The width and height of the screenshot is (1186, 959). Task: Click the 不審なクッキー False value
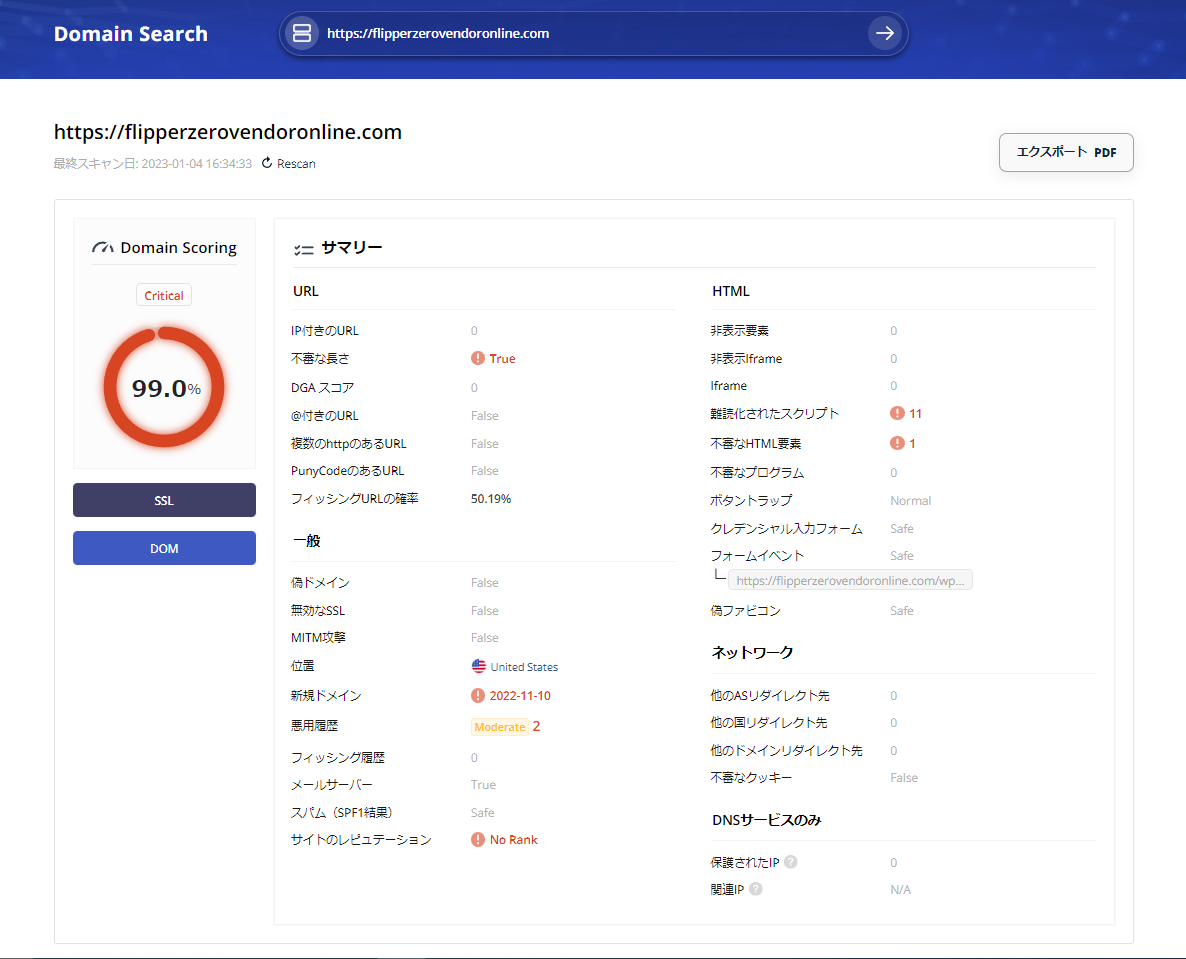904,777
